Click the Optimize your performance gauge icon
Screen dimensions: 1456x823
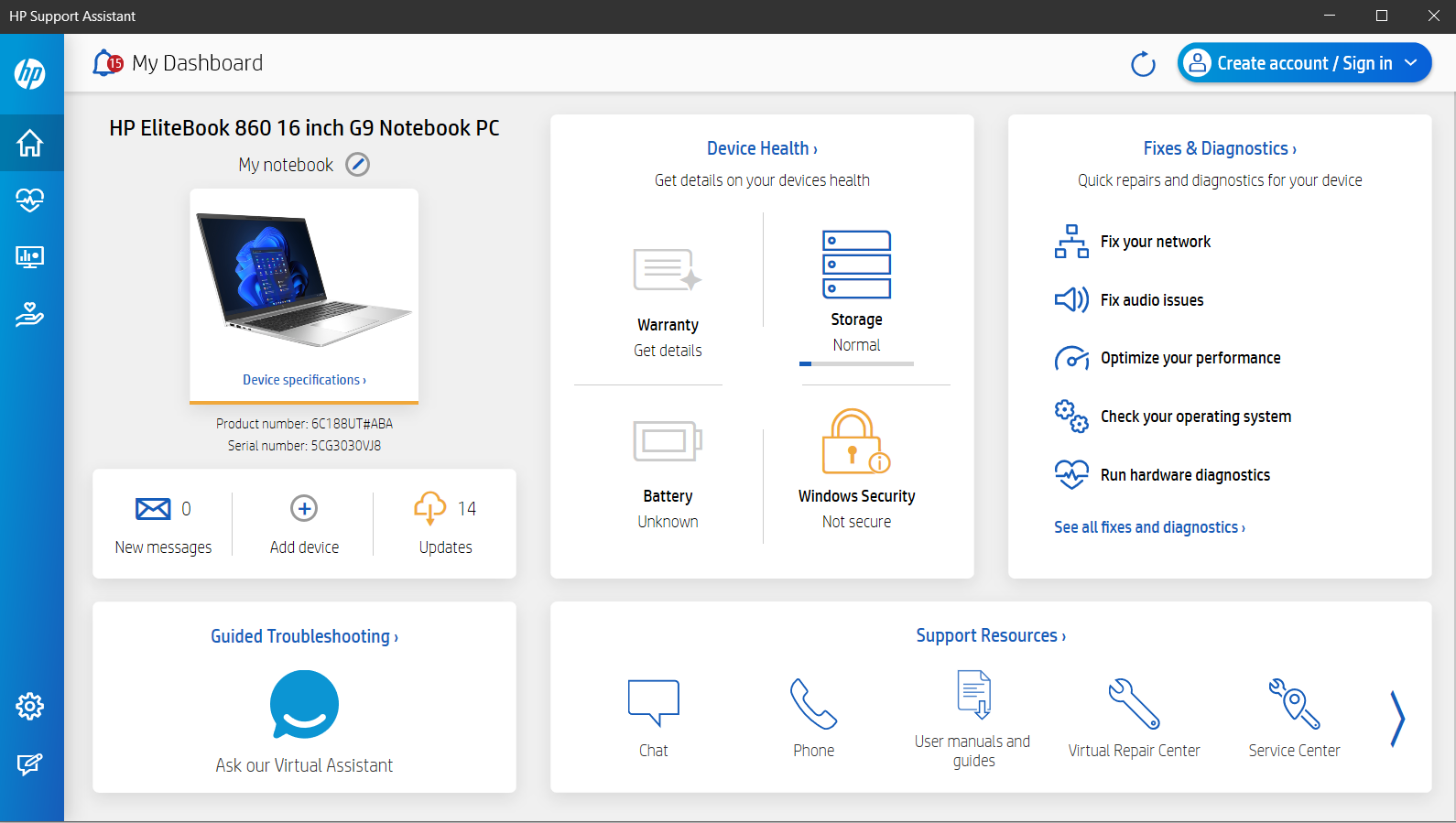pos(1071,358)
